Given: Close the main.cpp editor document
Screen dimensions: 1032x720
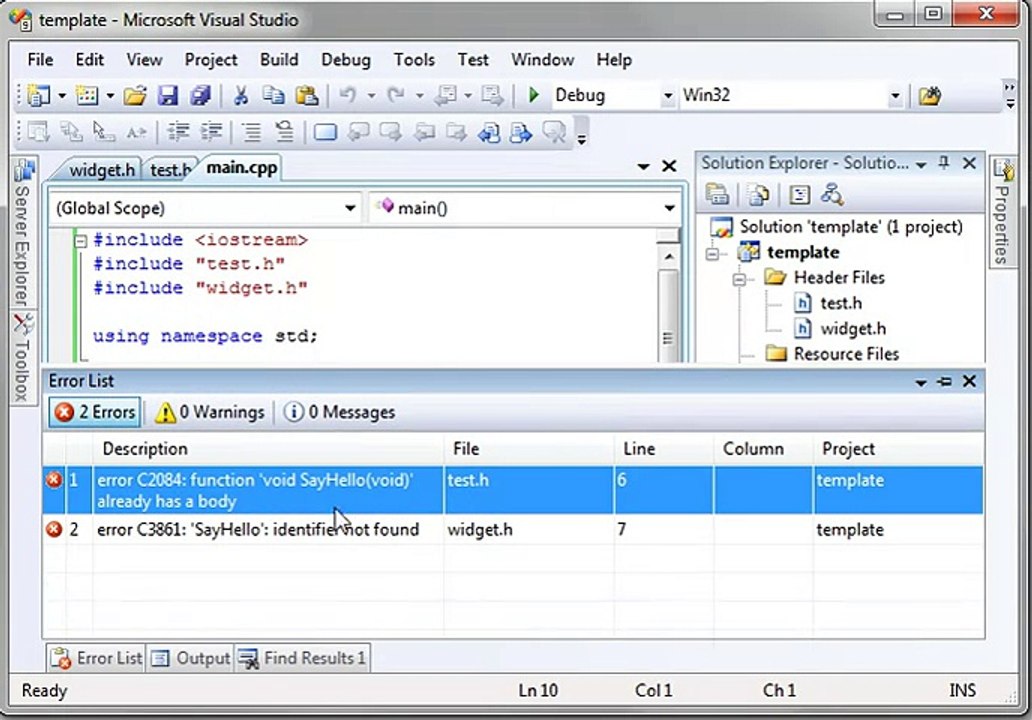Looking at the screenshot, I should (x=669, y=167).
